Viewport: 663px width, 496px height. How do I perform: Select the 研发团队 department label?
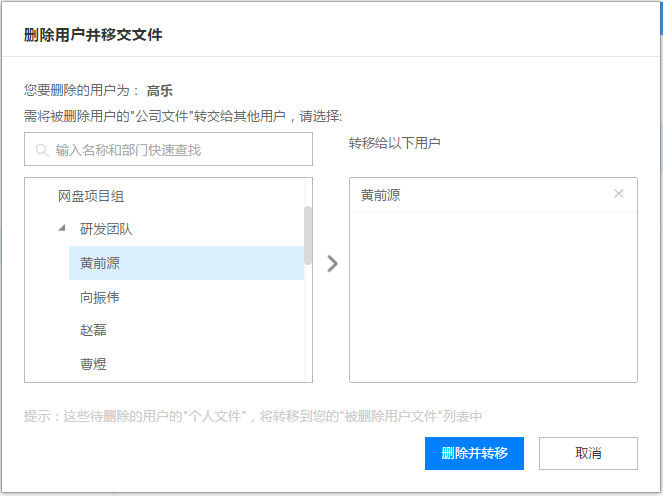(106, 229)
